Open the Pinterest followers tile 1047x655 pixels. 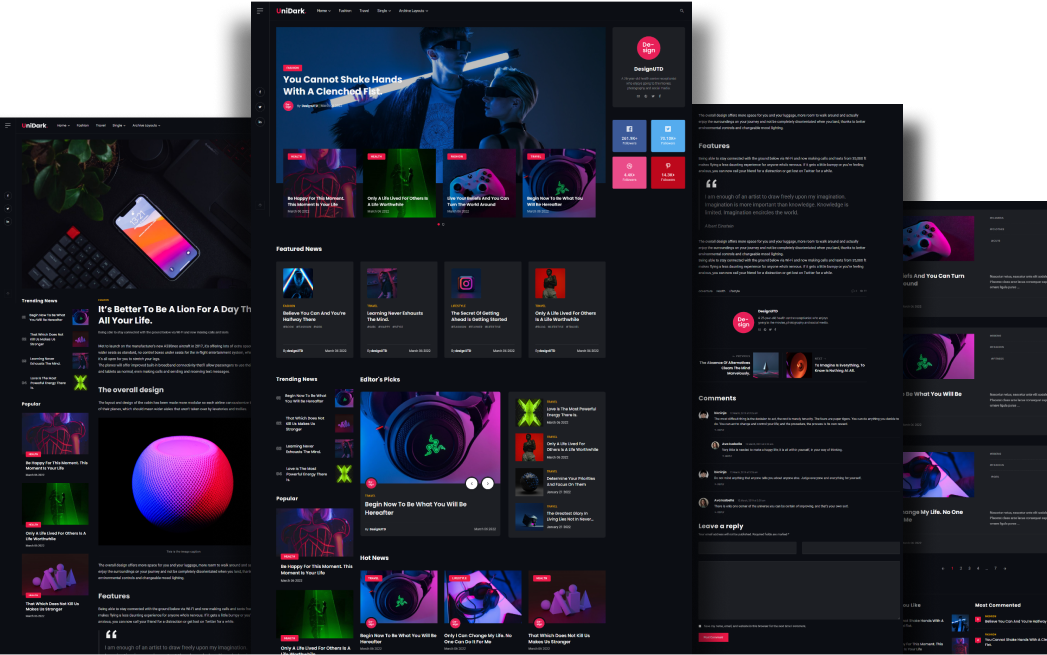coord(667,171)
